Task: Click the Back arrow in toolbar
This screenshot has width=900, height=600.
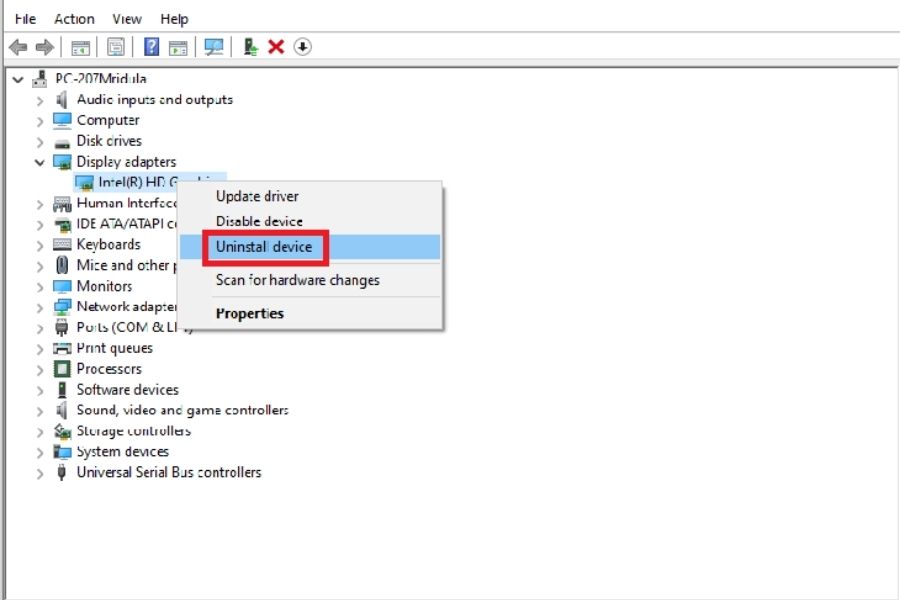Action: (x=17, y=47)
